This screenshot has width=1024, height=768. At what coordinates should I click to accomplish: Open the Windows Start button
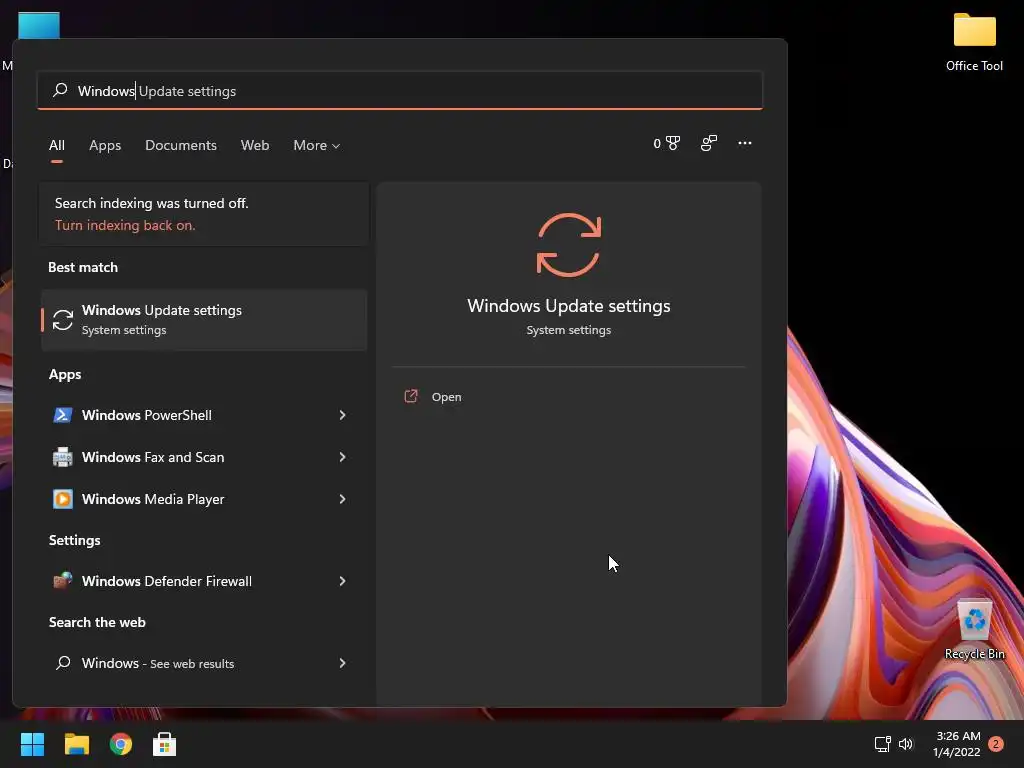coord(32,744)
